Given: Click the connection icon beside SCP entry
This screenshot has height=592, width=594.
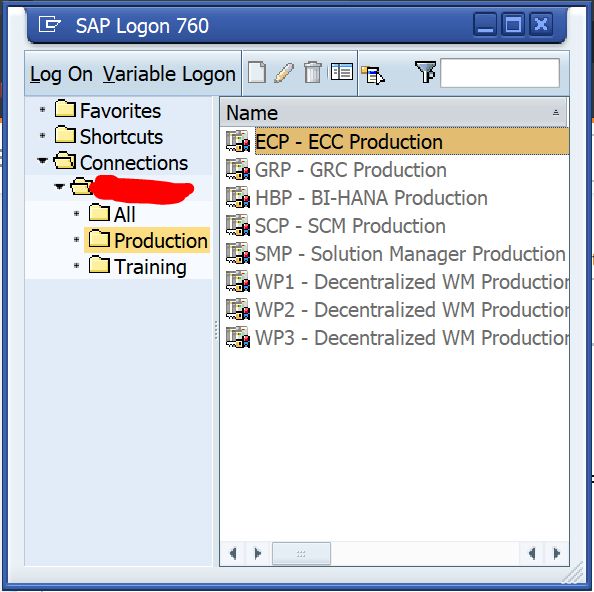Looking at the screenshot, I should pyautogui.click(x=238, y=225).
